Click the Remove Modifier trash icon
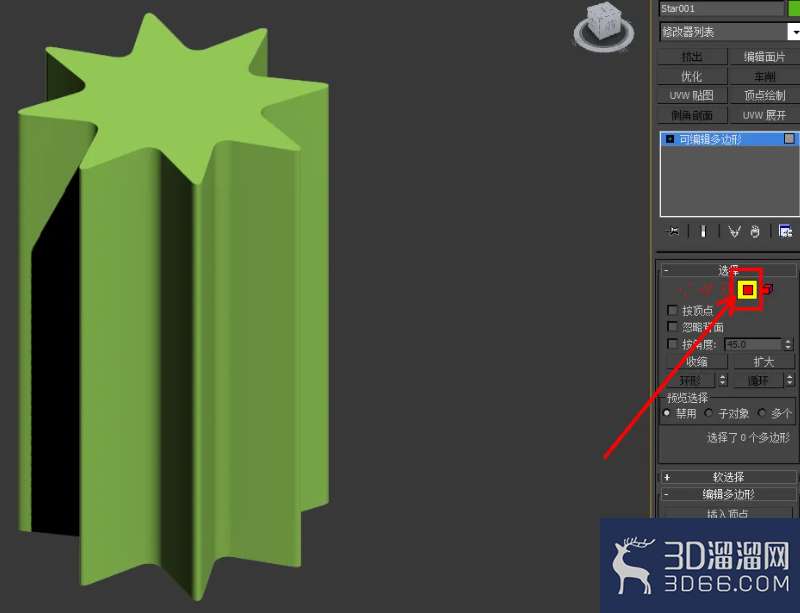 click(755, 231)
